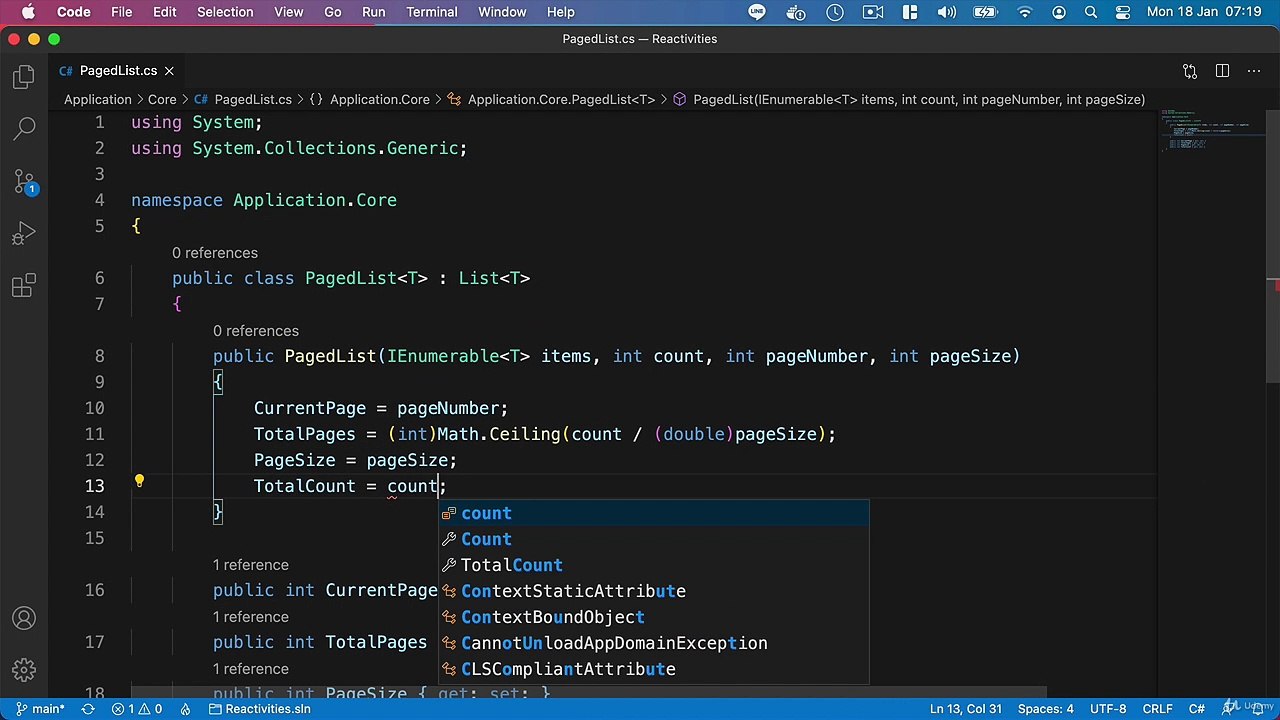Click Application.Core.PagedList<T> breadcrumb

coord(552,99)
